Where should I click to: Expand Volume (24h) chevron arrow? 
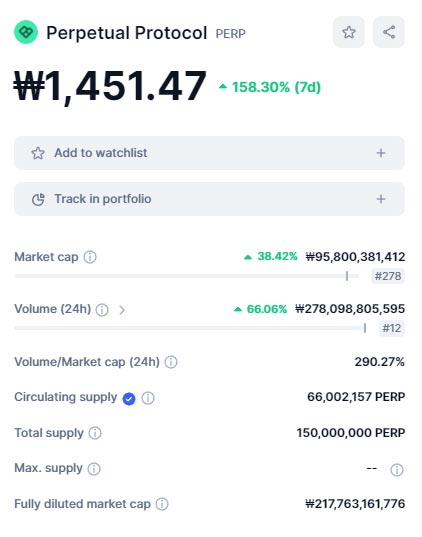pyautogui.click(x=122, y=310)
